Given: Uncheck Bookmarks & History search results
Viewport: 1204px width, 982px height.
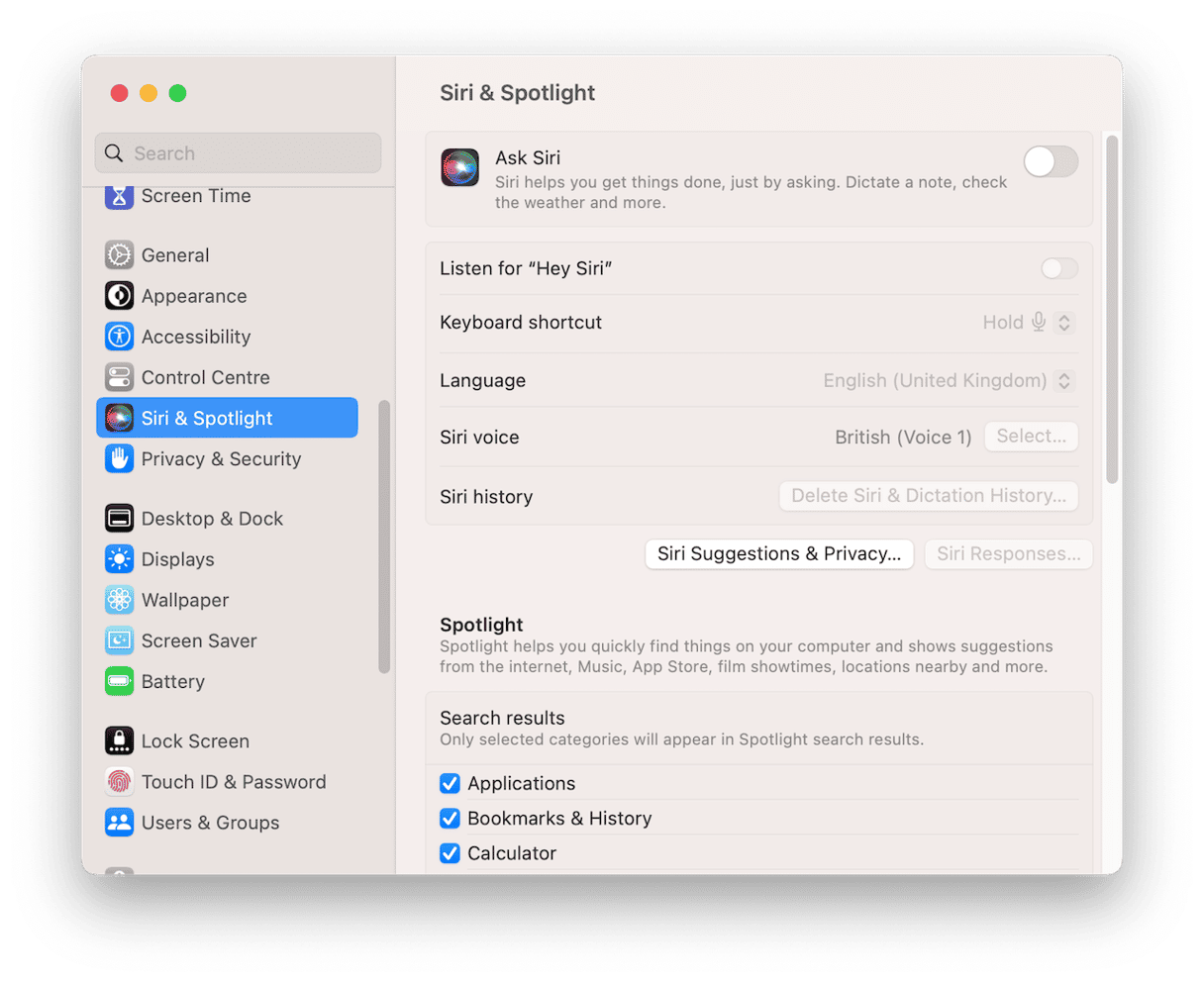Looking at the screenshot, I should (x=451, y=818).
